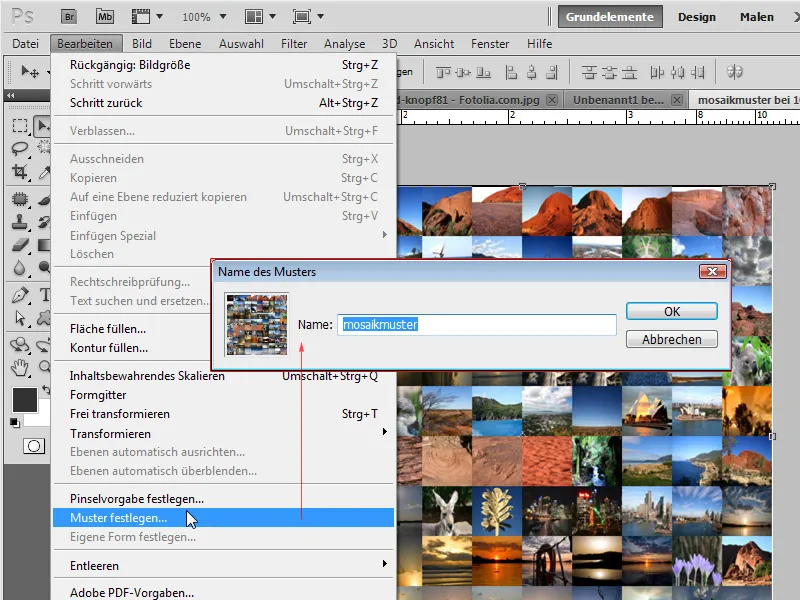
Task: Distribute left edges in options bar
Action: tap(657, 73)
